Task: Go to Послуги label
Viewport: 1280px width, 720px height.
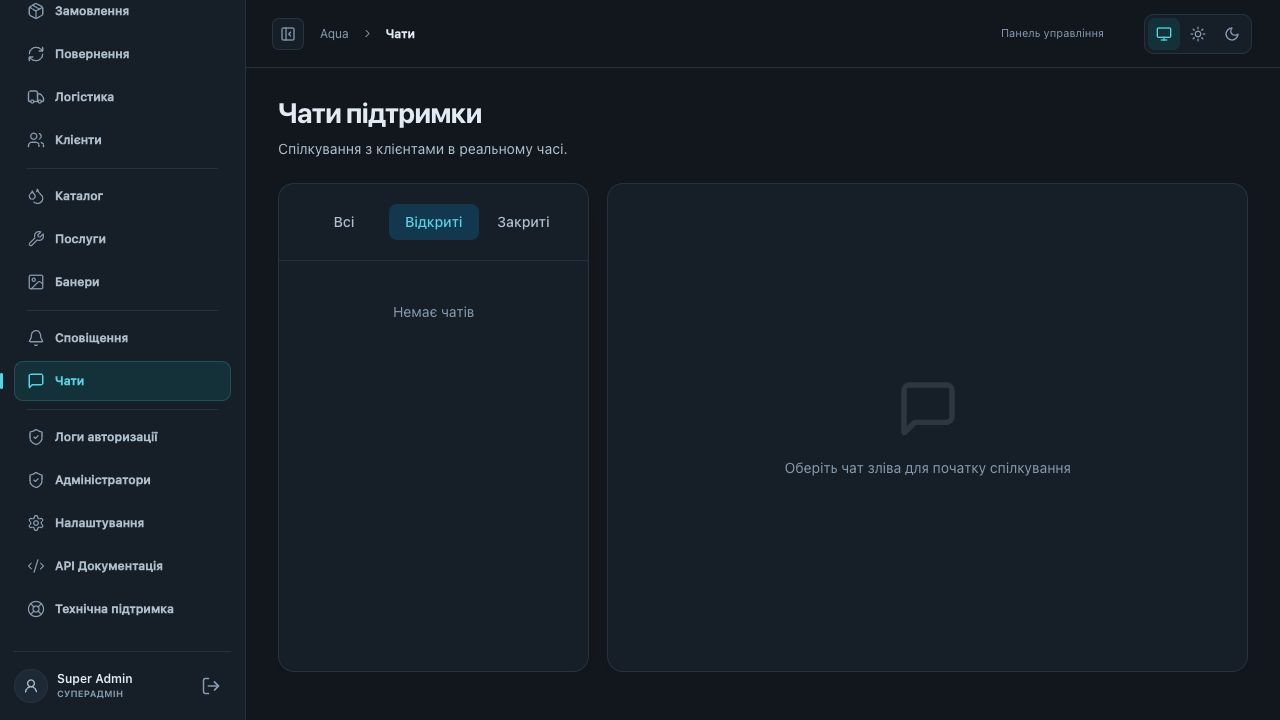Action: 80,239
